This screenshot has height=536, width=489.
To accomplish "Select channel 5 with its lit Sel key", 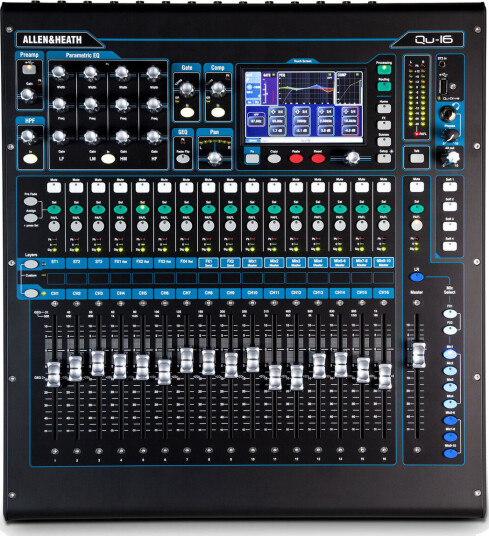I will tap(142, 209).
